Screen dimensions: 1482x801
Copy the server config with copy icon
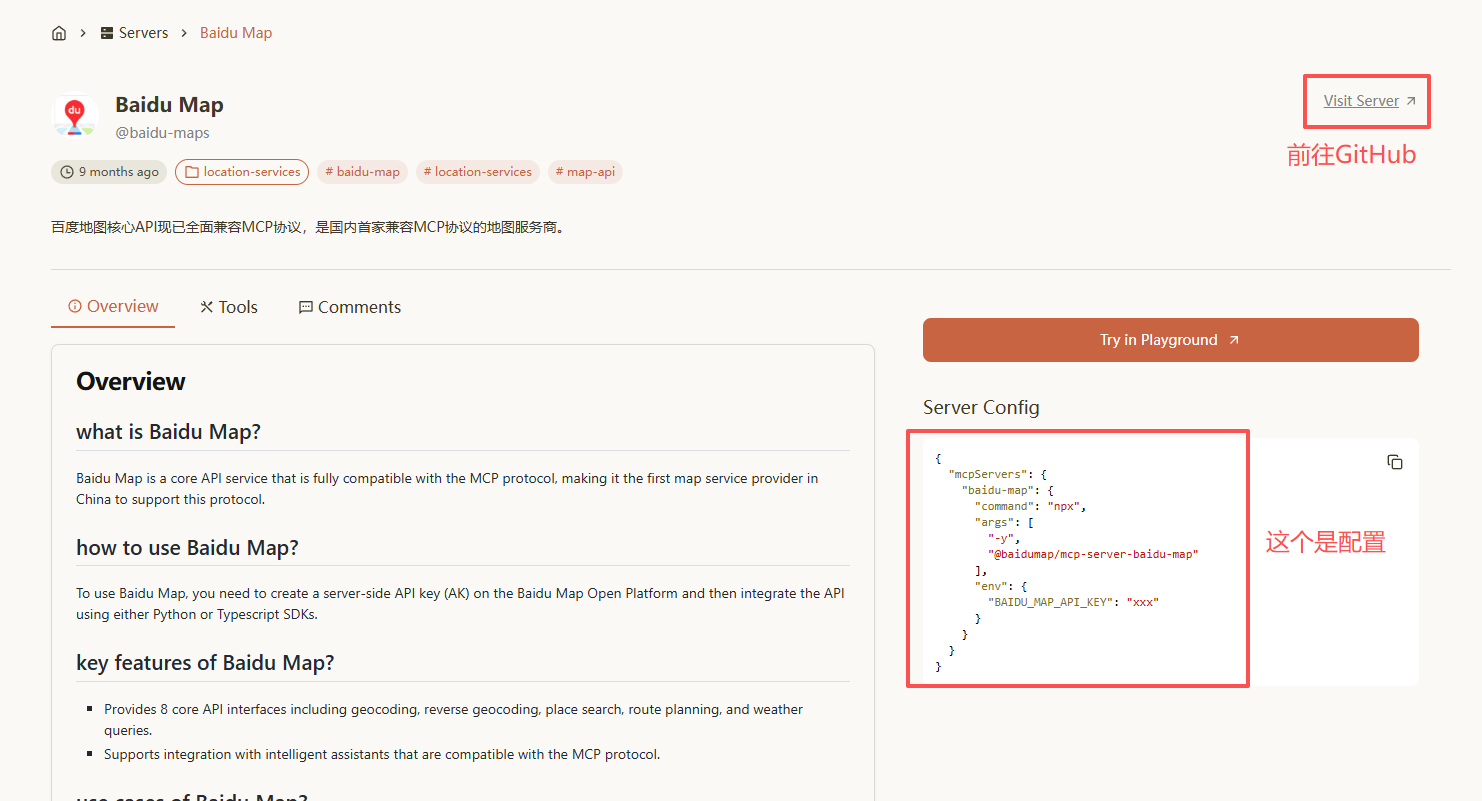tap(1395, 462)
